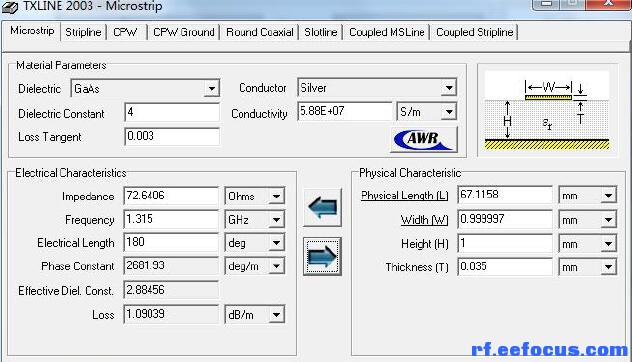
Task: Open the Physical Length mm unit dropdown
Action: click(608, 196)
